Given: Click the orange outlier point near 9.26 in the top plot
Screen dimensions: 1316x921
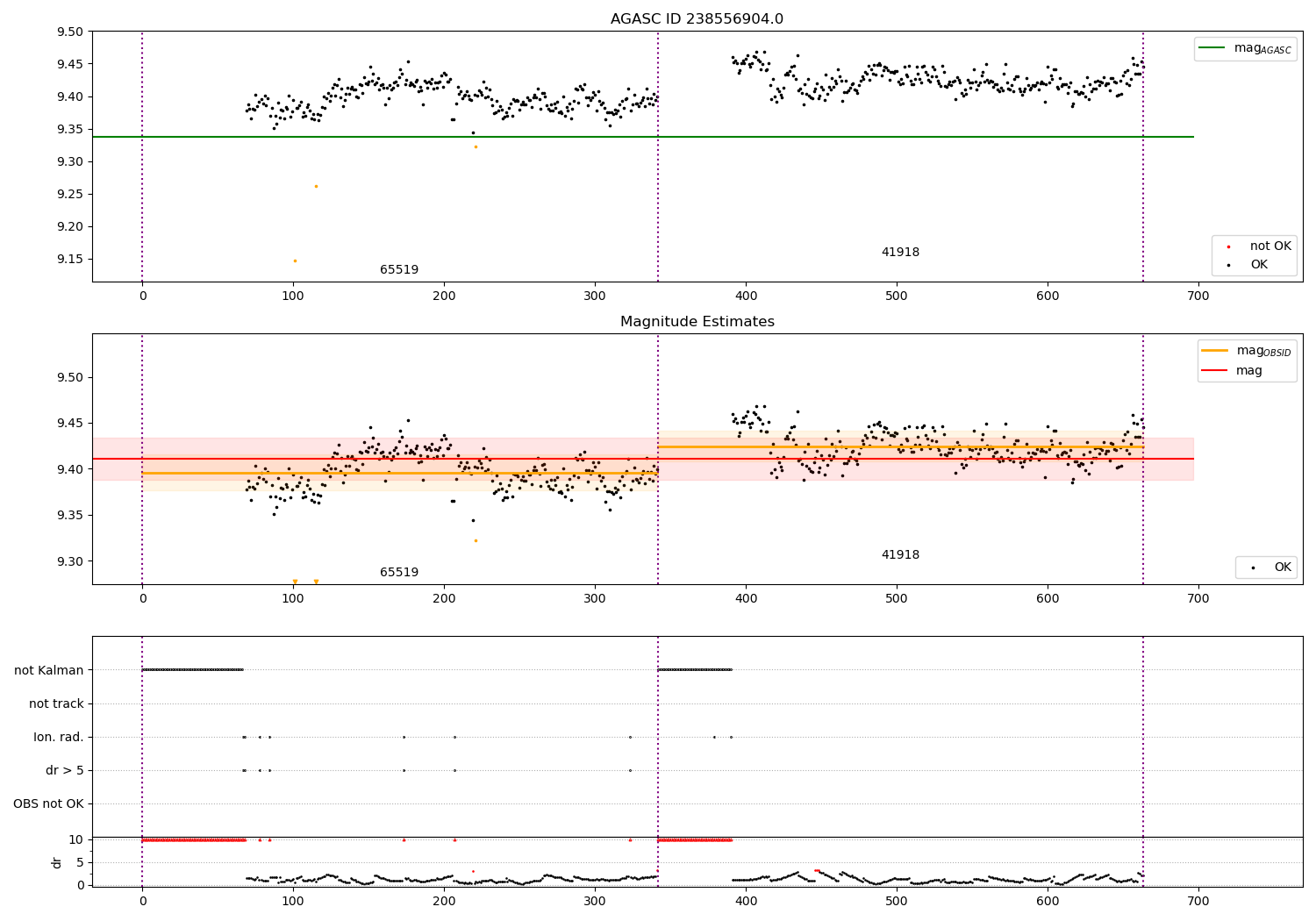Looking at the screenshot, I should pos(316,186).
